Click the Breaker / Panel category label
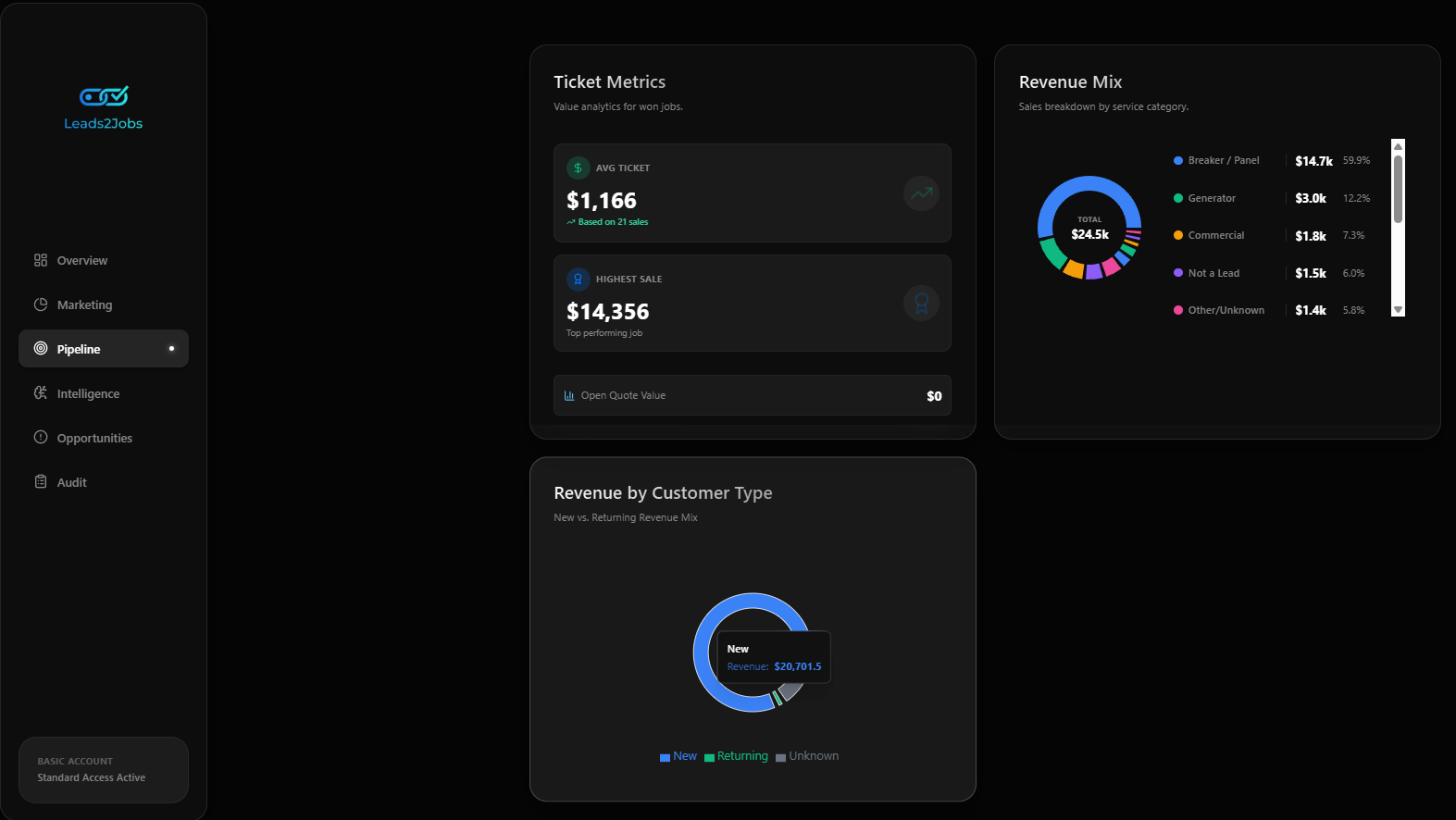The width and height of the screenshot is (1456, 820). point(1224,160)
